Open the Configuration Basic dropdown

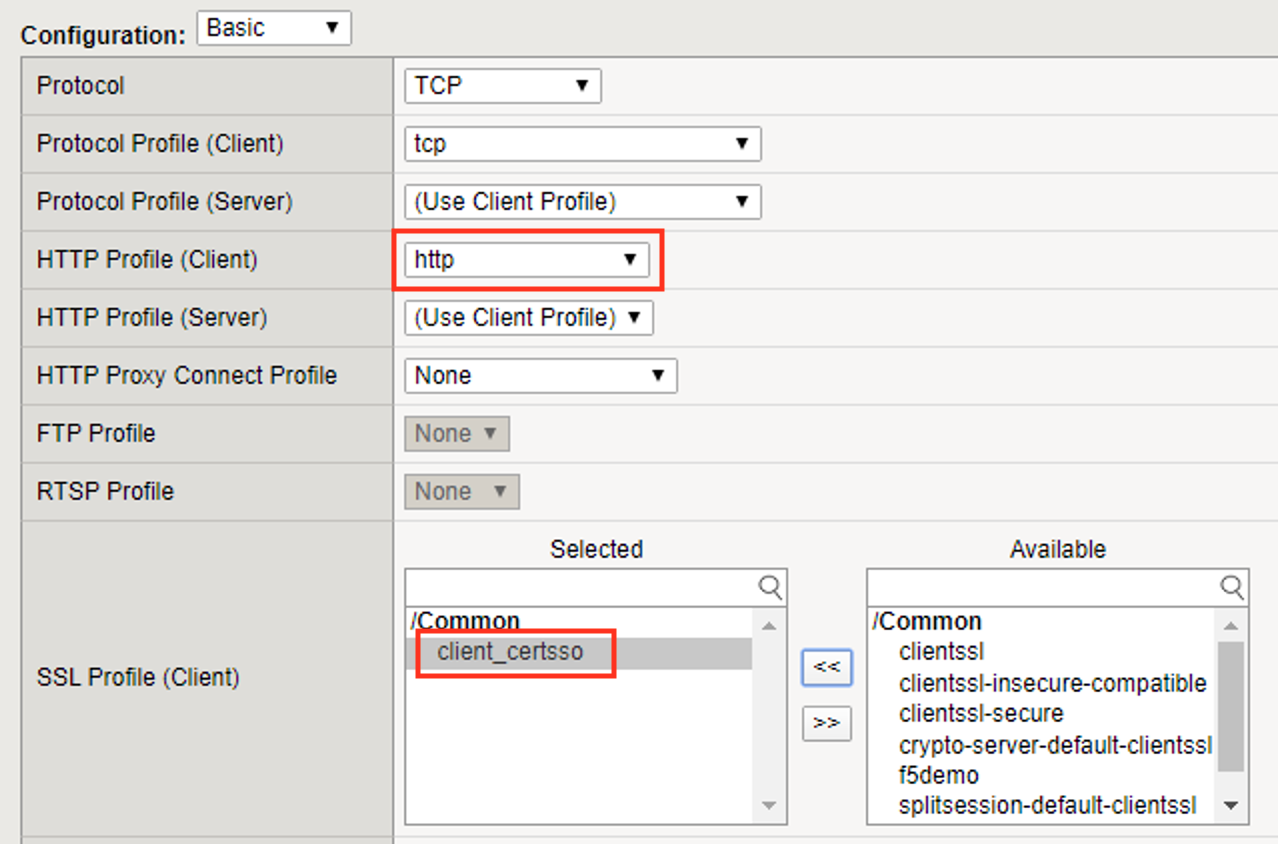[x=274, y=28]
